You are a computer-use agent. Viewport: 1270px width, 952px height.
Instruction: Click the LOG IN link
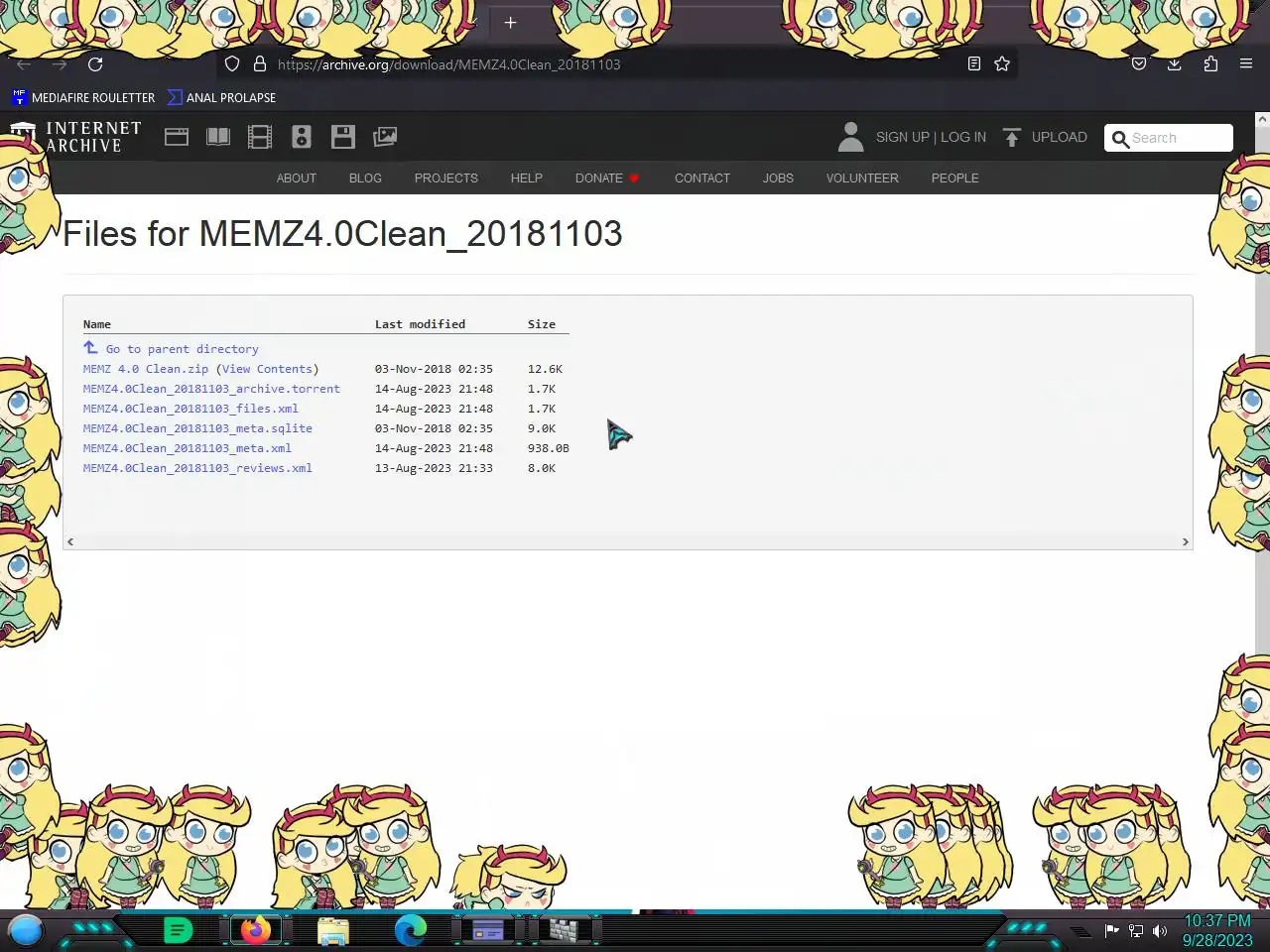963,137
